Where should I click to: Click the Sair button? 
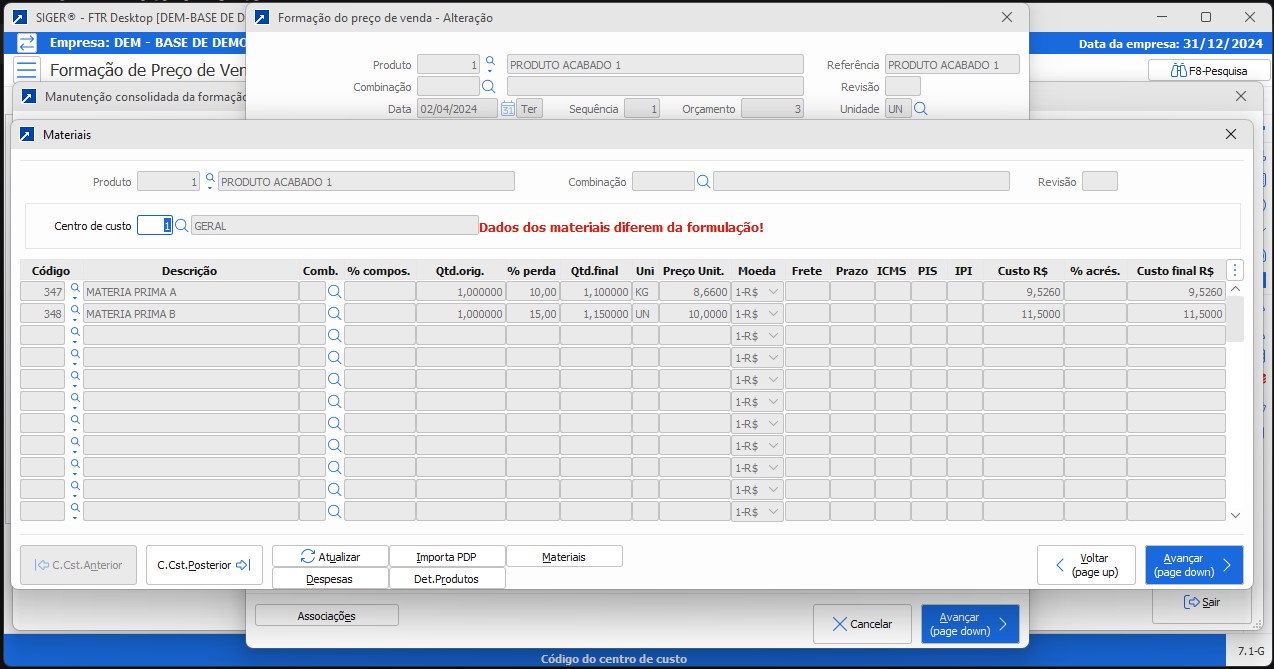coord(1202,602)
